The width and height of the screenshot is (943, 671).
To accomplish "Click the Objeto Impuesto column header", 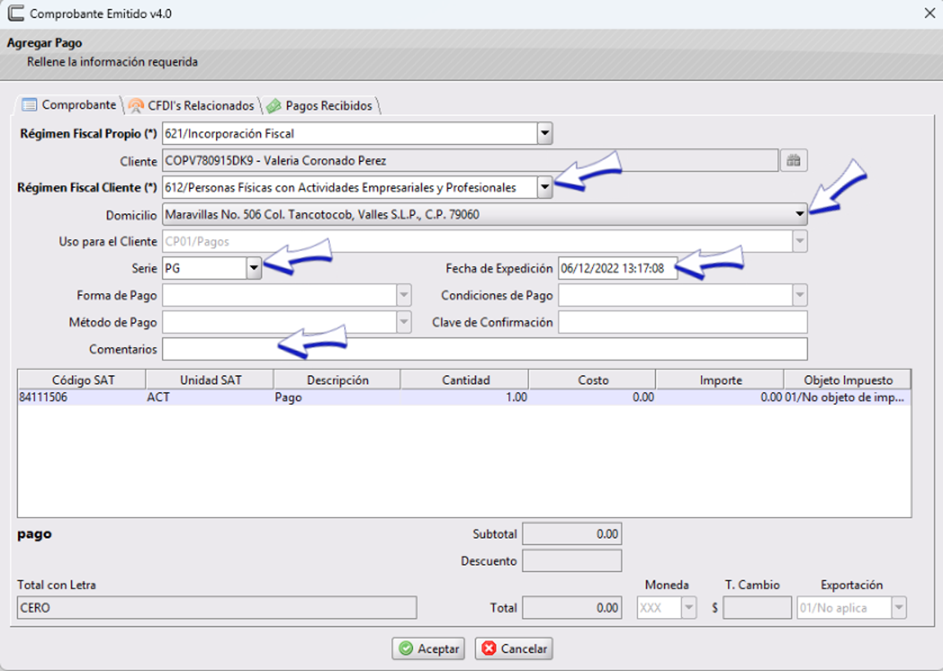I will (x=847, y=380).
